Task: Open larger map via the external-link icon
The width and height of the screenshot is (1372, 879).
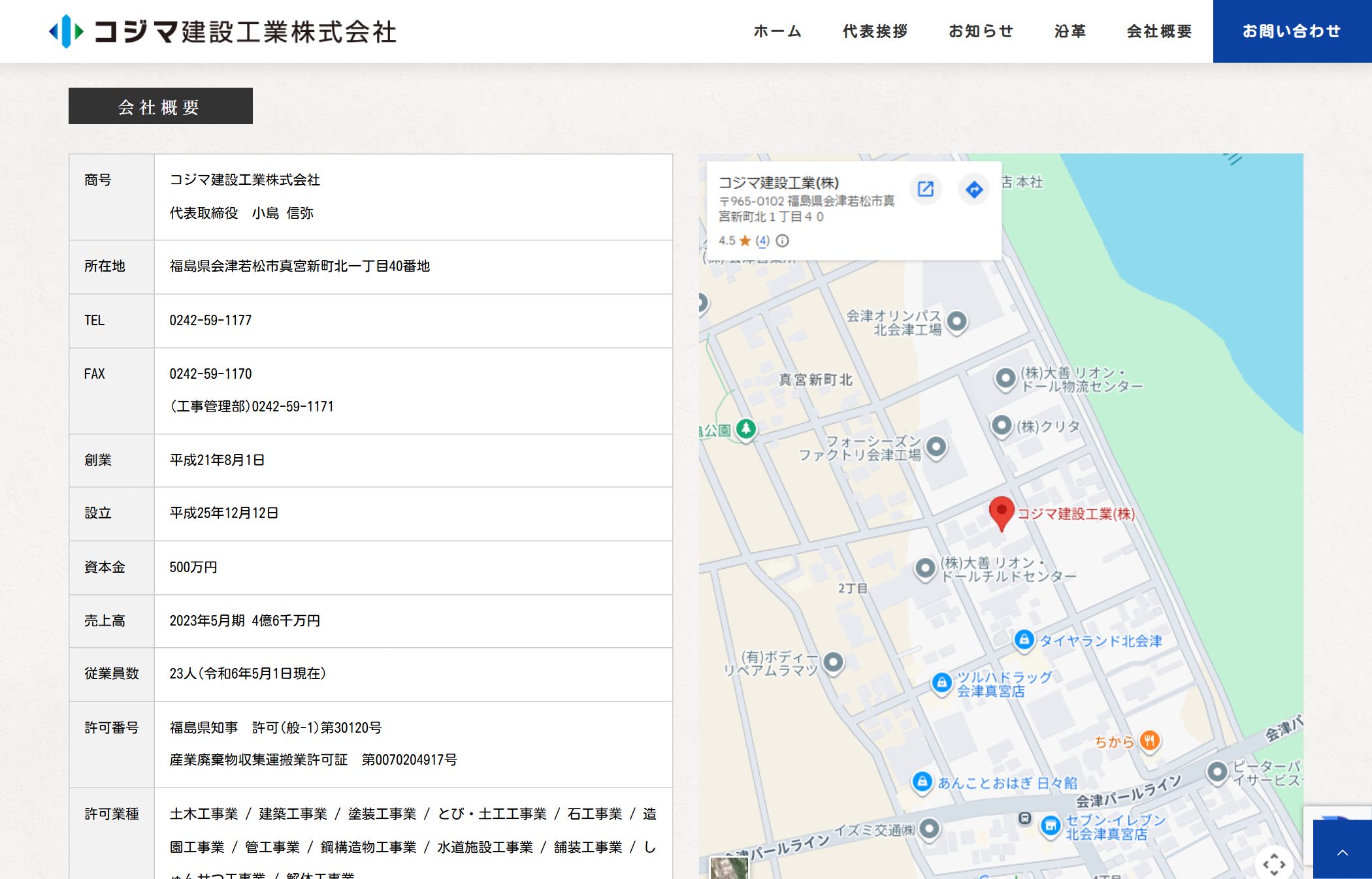Action: tap(926, 189)
